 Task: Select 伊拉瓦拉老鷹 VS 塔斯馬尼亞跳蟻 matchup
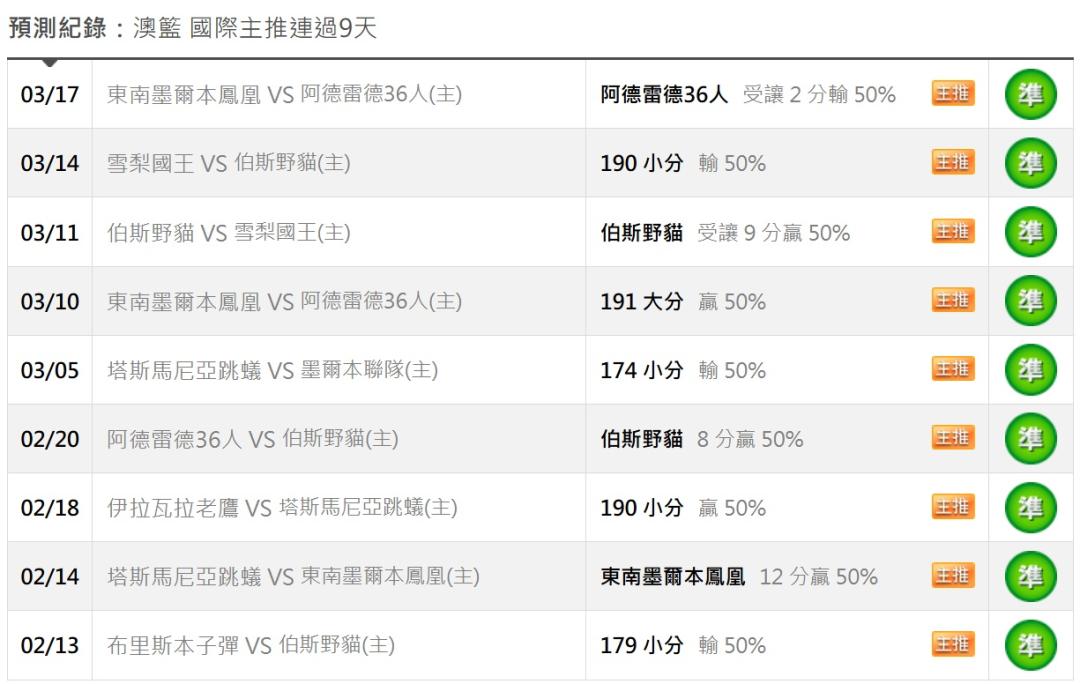click(x=282, y=508)
